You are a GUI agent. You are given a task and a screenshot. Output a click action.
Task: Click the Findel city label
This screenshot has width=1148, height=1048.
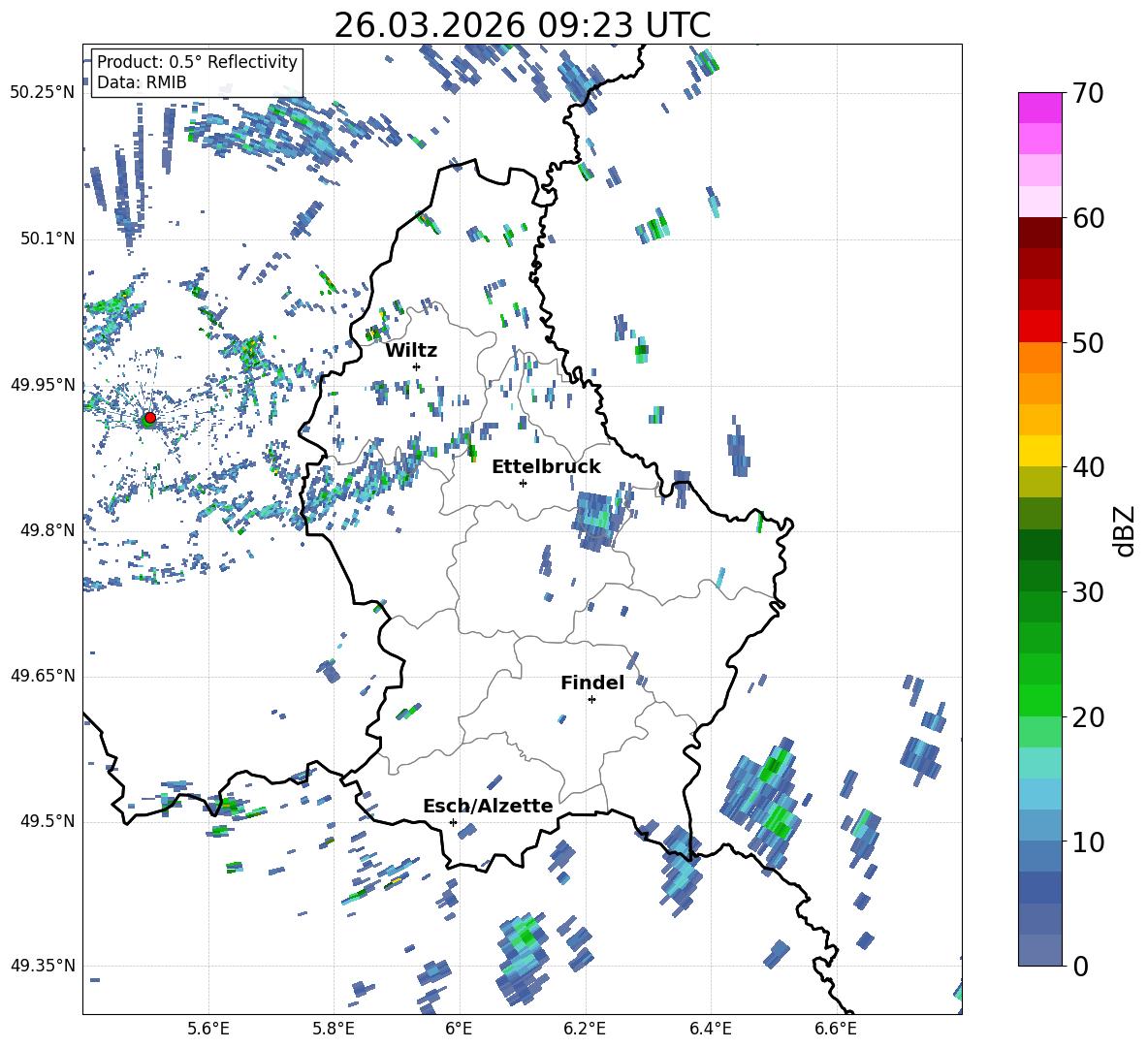pos(592,683)
